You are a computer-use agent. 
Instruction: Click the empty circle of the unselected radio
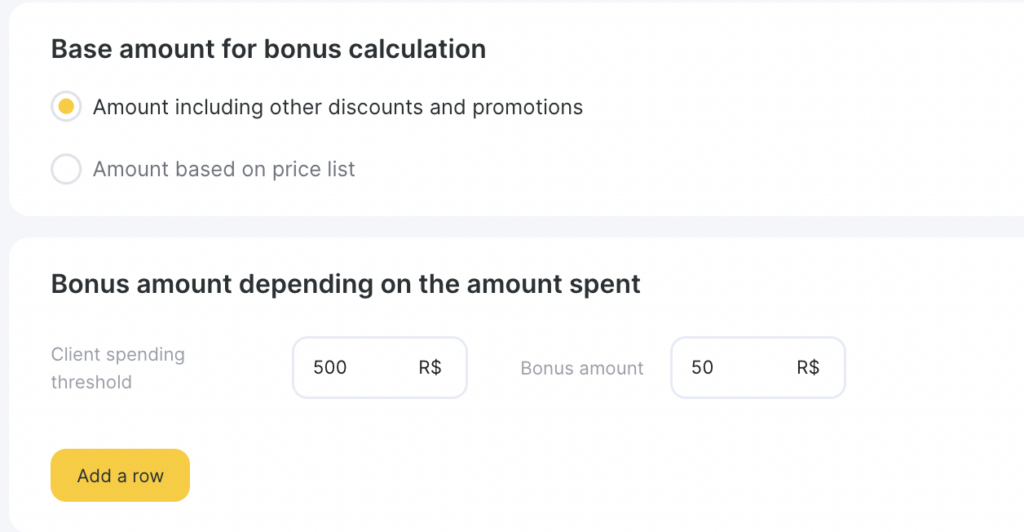66,170
